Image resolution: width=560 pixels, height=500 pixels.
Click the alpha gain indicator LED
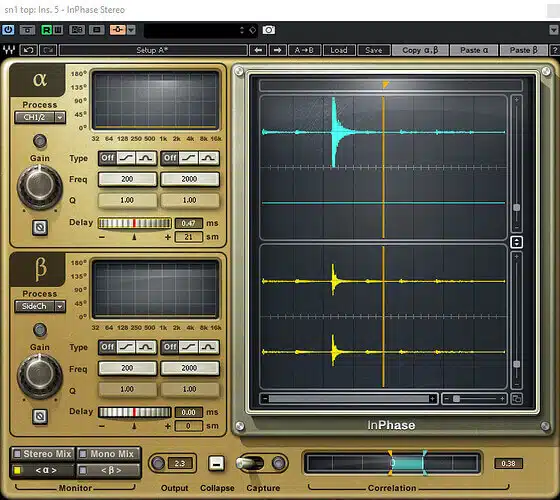click(40, 141)
